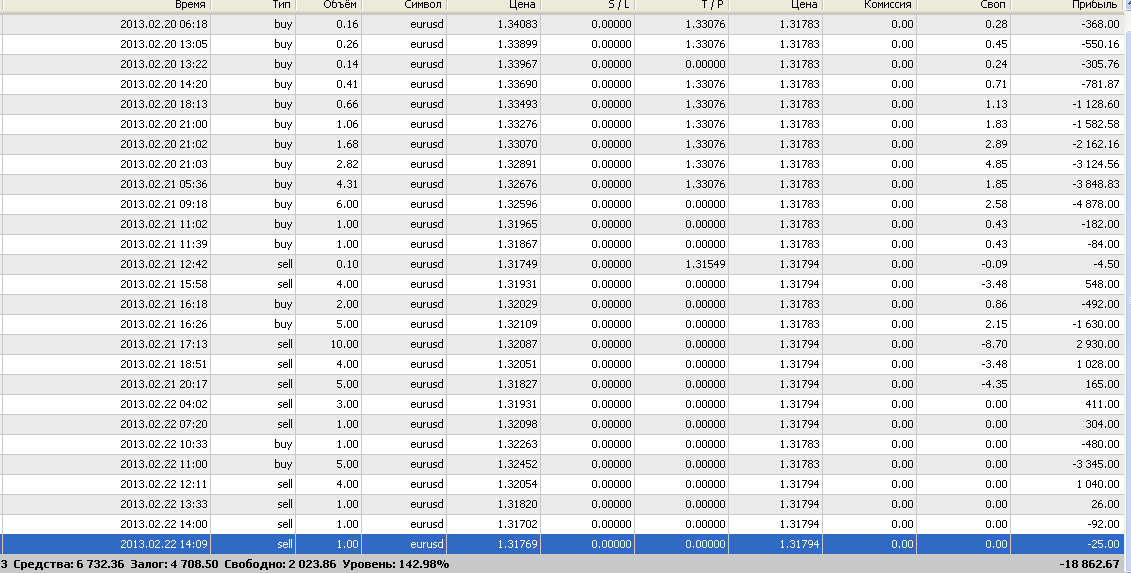
Task: Click Свободно: 2 023.86 in status row
Action: coord(280,564)
